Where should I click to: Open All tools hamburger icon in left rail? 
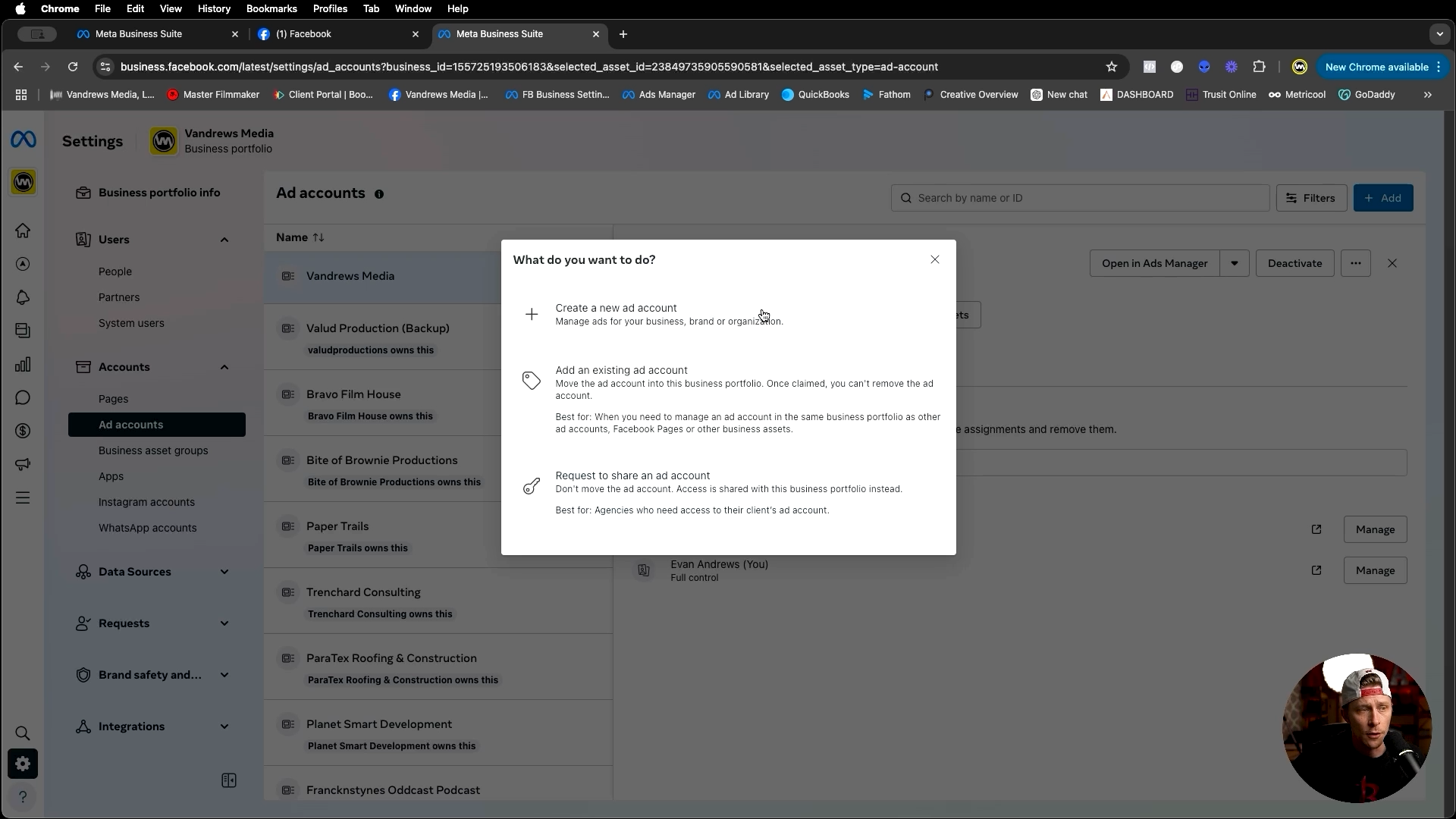23,497
